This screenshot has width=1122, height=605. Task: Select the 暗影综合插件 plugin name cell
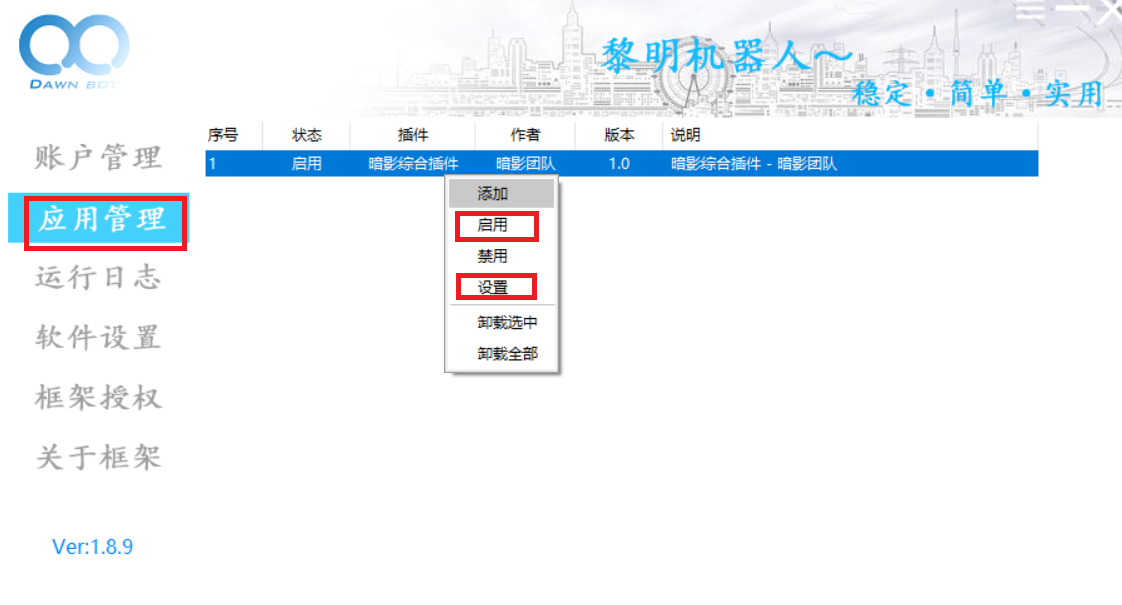(413, 163)
